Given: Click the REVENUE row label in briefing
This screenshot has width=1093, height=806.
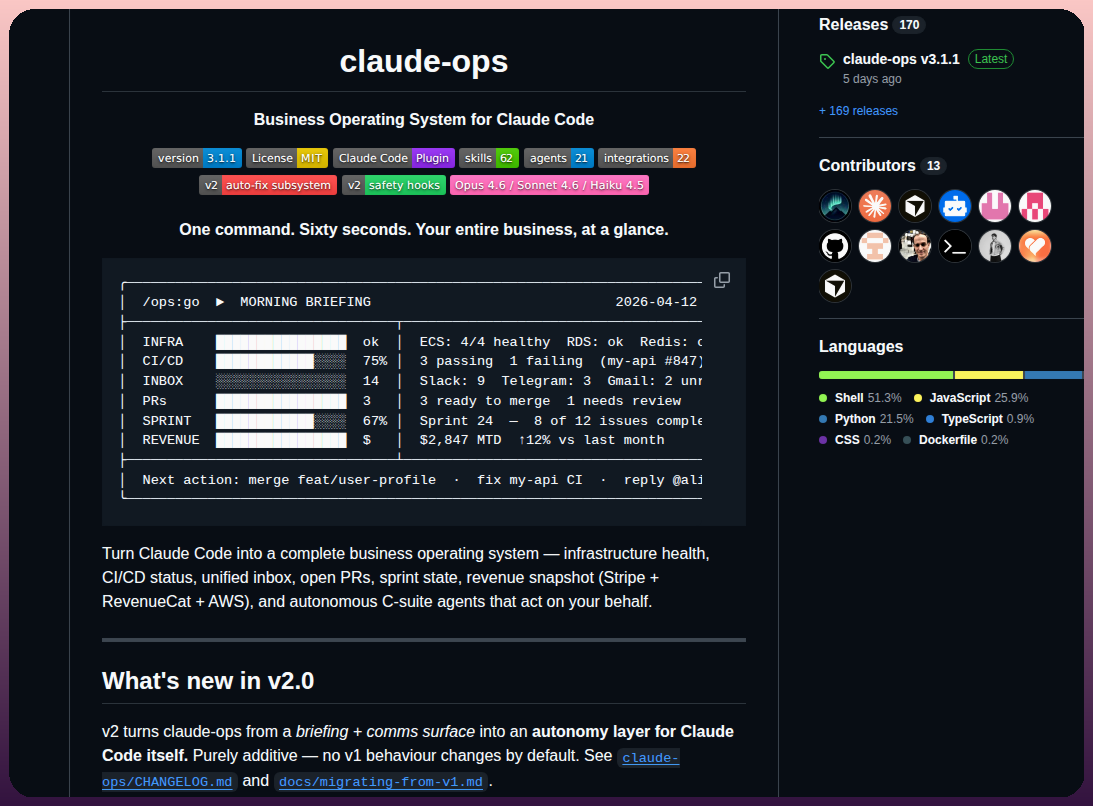Looking at the screenshot, I should 171,440.
